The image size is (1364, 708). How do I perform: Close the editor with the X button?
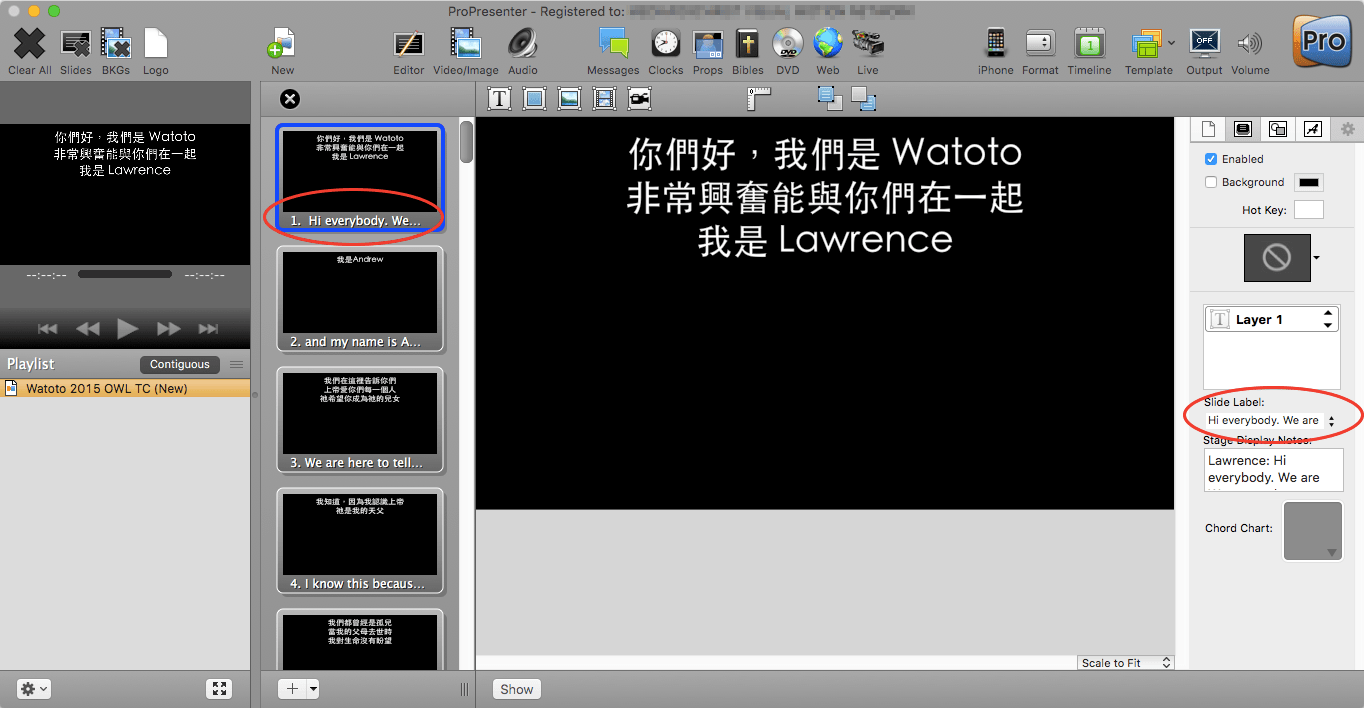pos(290,98)
